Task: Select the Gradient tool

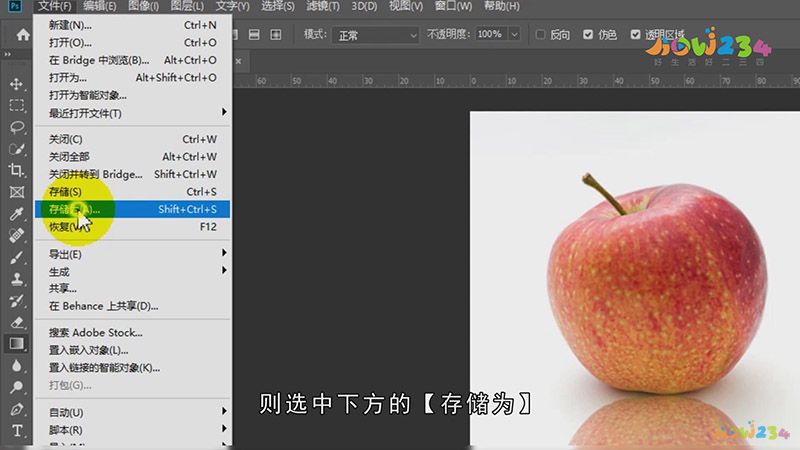Action: pyautogui.click(x=16, y=344)
